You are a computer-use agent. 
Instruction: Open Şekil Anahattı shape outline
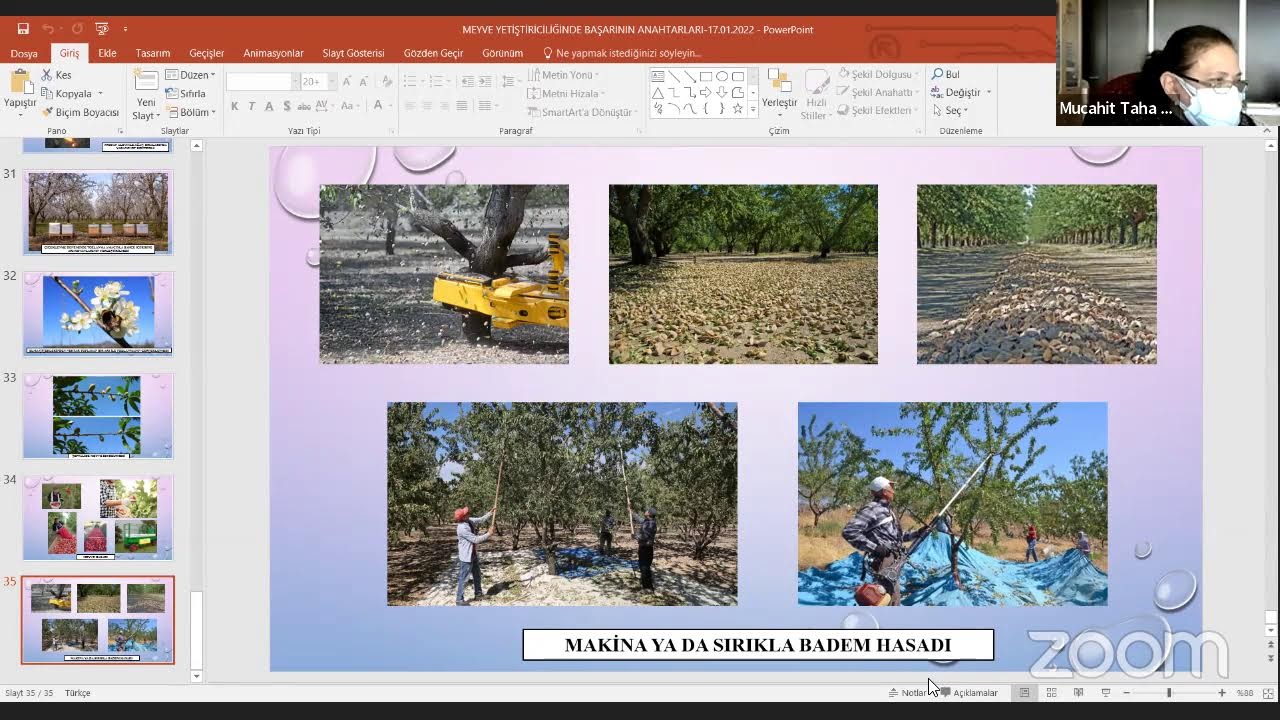[878, 92]
